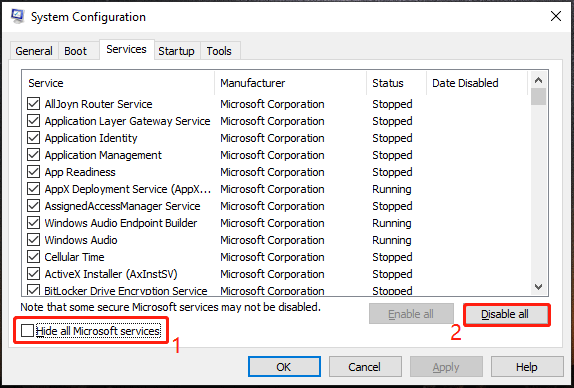Click the Cancel button

365,367
